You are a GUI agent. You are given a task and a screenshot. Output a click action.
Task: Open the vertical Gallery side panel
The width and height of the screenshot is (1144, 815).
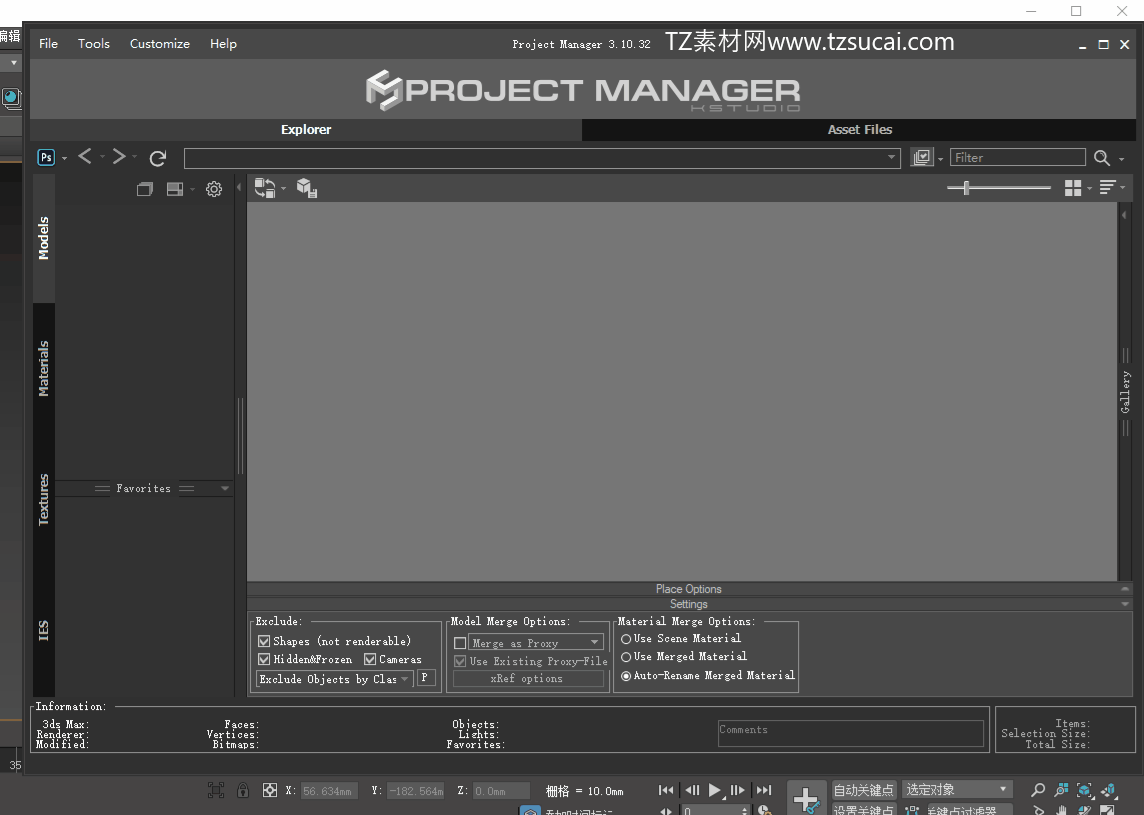[x=1125, y=392]
